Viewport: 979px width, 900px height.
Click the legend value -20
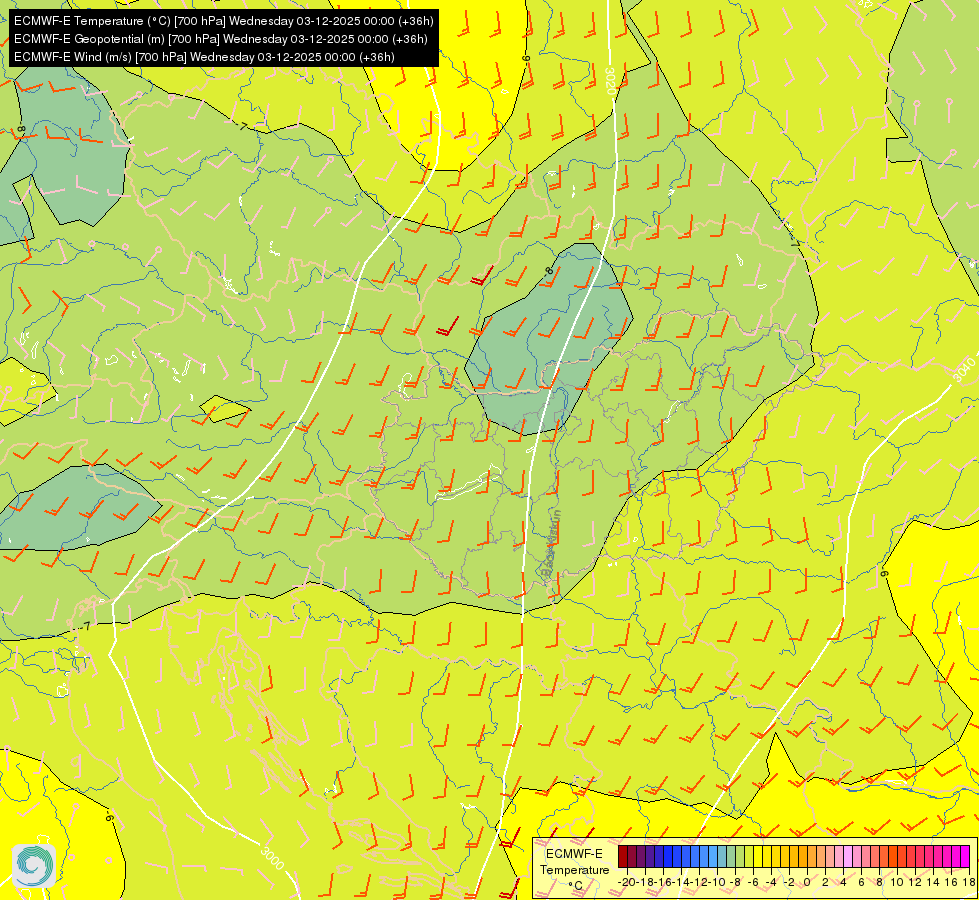[627, 882]
